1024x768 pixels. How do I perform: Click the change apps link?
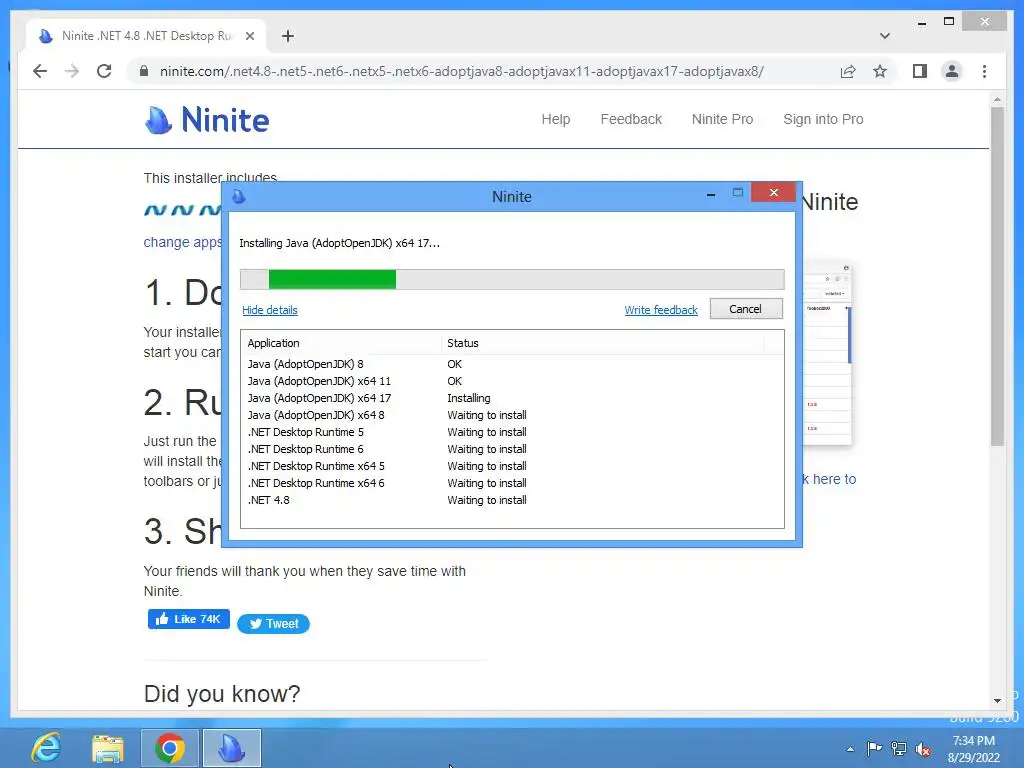pos(182,242)
